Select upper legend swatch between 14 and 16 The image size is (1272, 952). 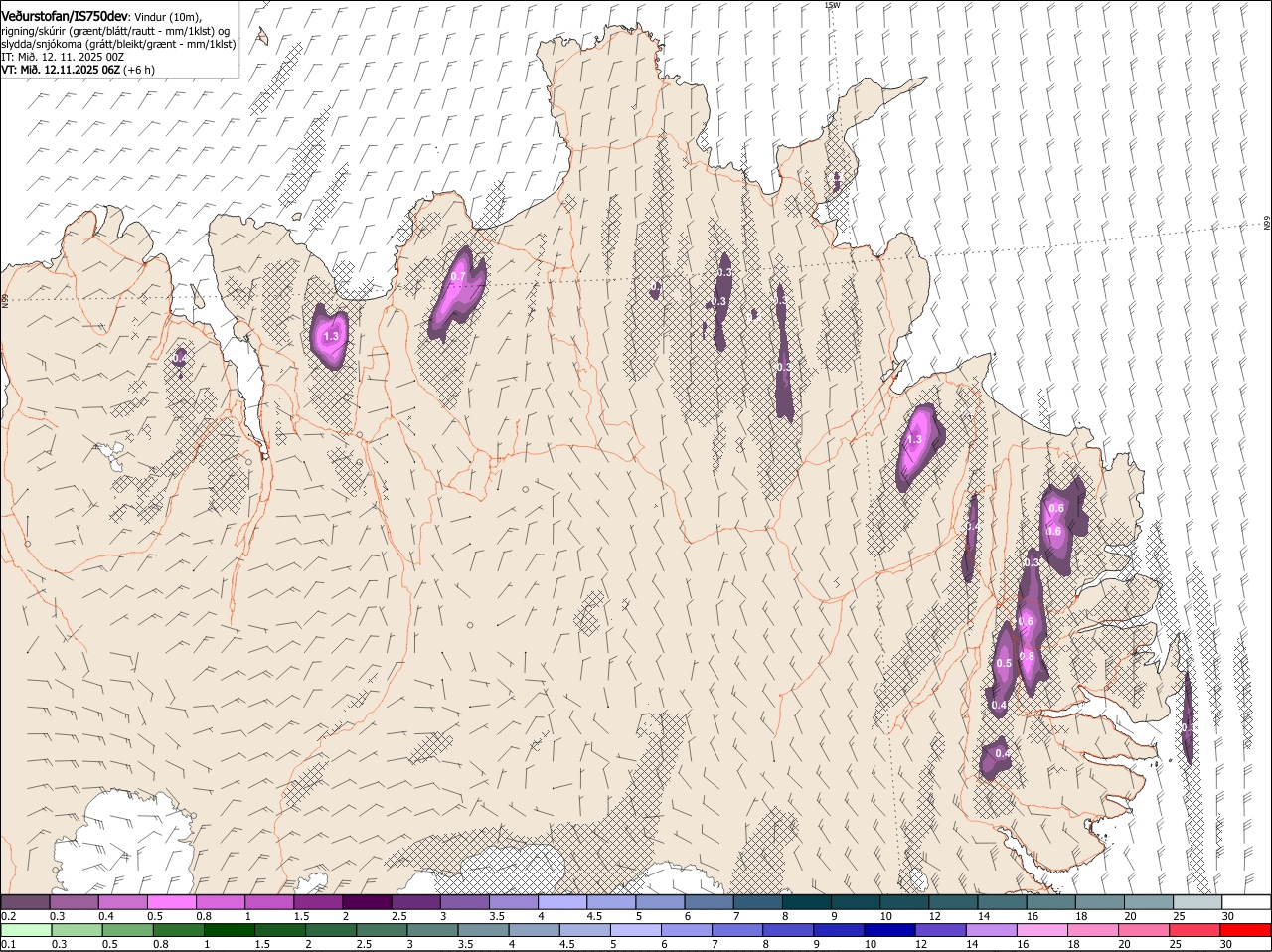pos(1003,901)
